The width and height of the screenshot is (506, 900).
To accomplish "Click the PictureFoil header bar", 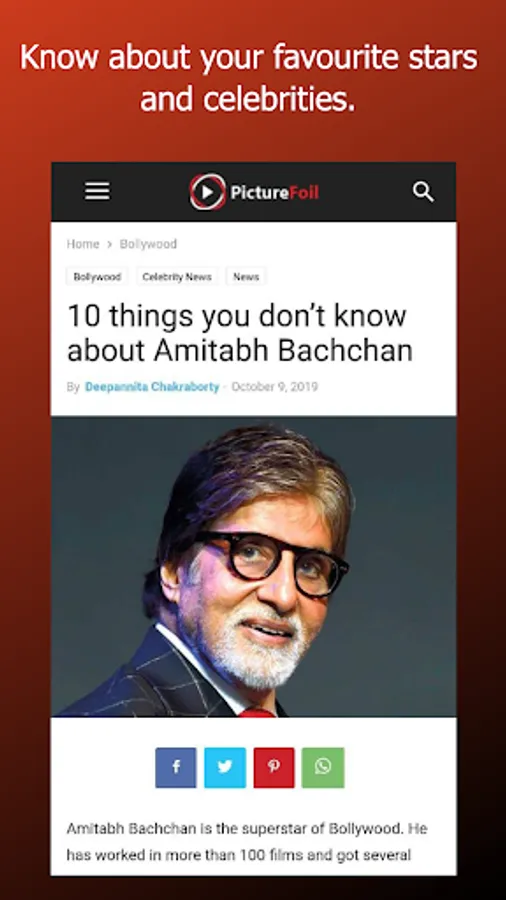I will click(254, 192).
